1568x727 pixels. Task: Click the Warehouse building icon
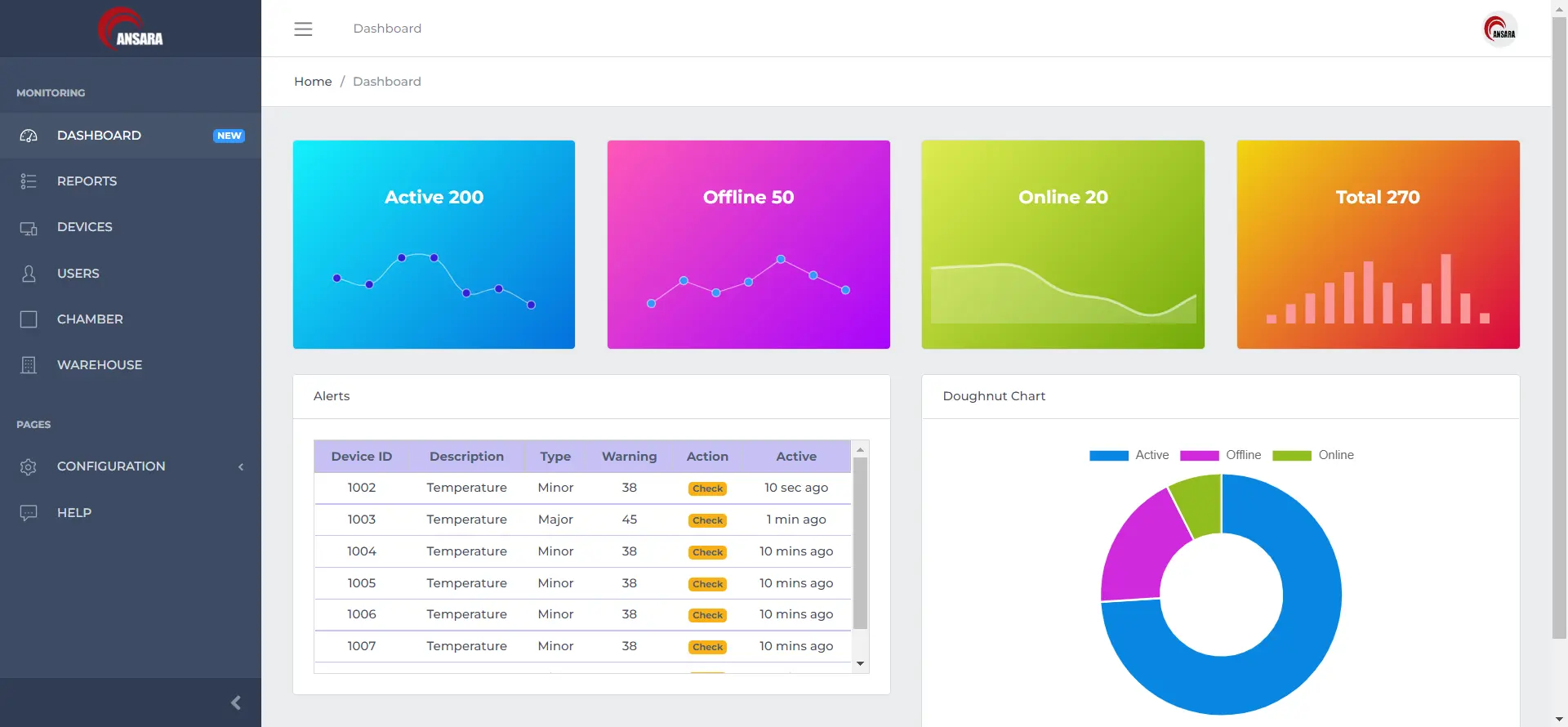point(29,365)
